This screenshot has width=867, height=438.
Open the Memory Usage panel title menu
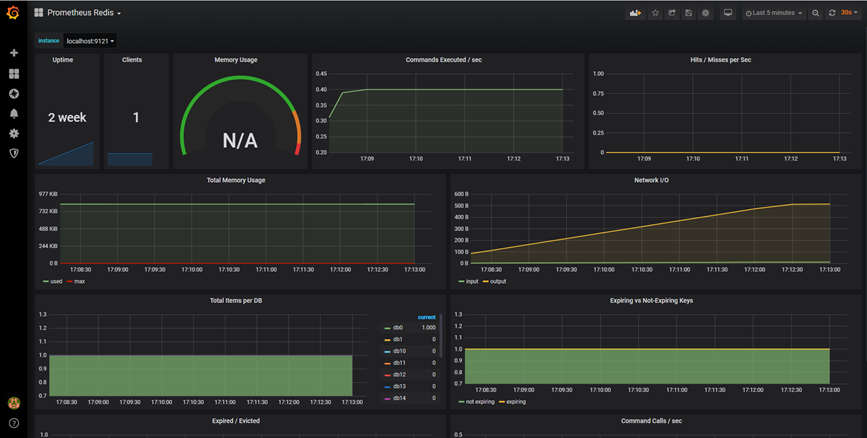pos(236,60)
